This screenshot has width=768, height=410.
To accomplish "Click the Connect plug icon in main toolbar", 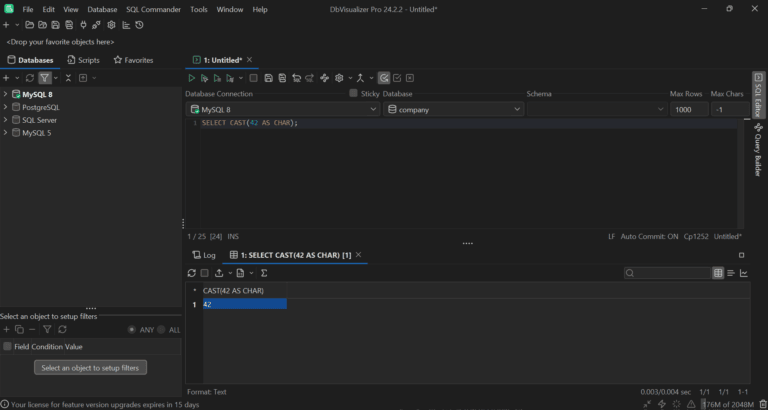I will pyautogui.click(x=83, y=25).
